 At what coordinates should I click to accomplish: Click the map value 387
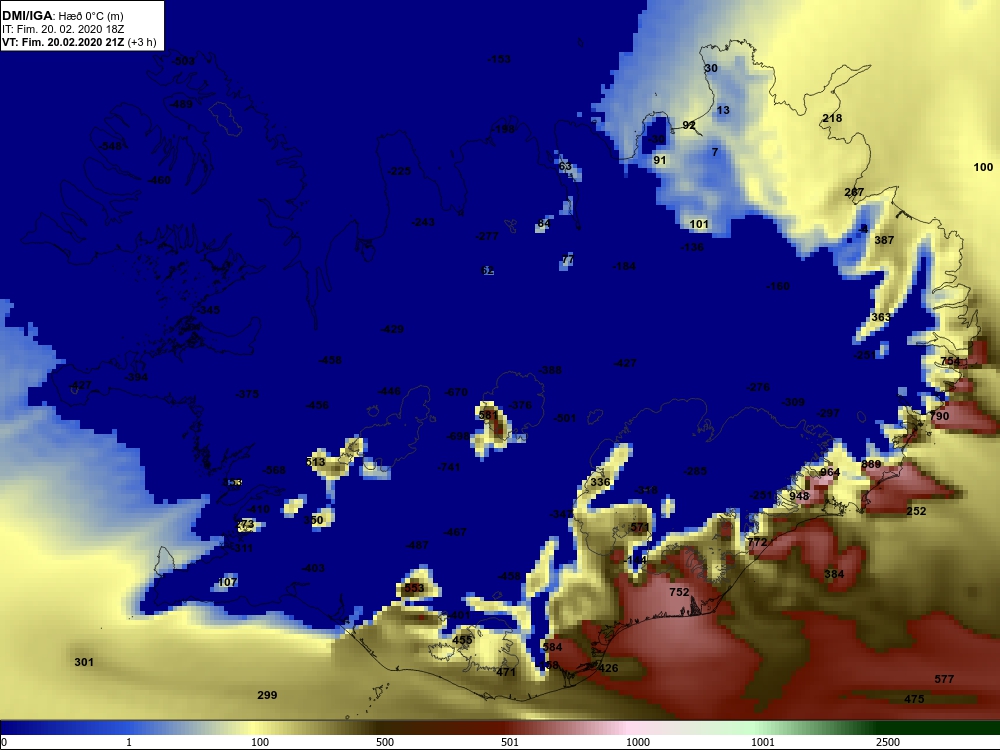coord(884,240)
